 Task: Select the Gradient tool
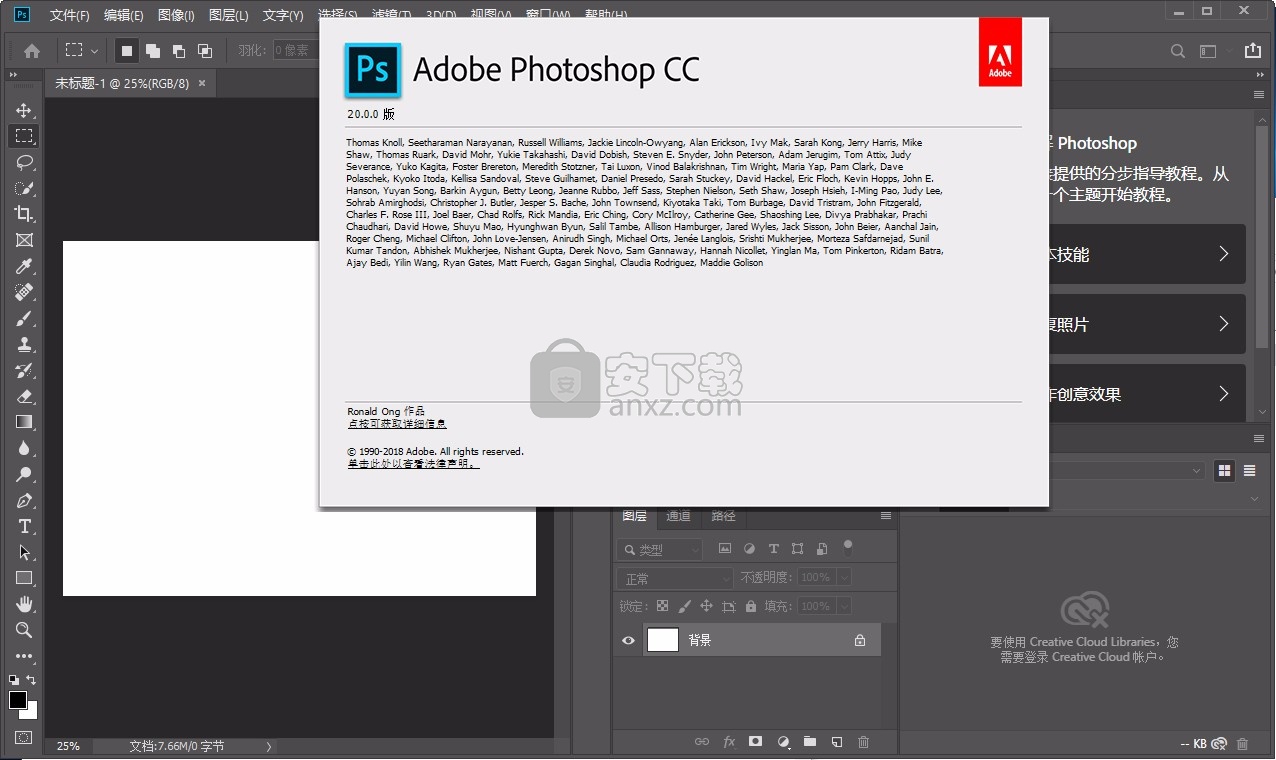pyautogui.click(x=24, y=422)
